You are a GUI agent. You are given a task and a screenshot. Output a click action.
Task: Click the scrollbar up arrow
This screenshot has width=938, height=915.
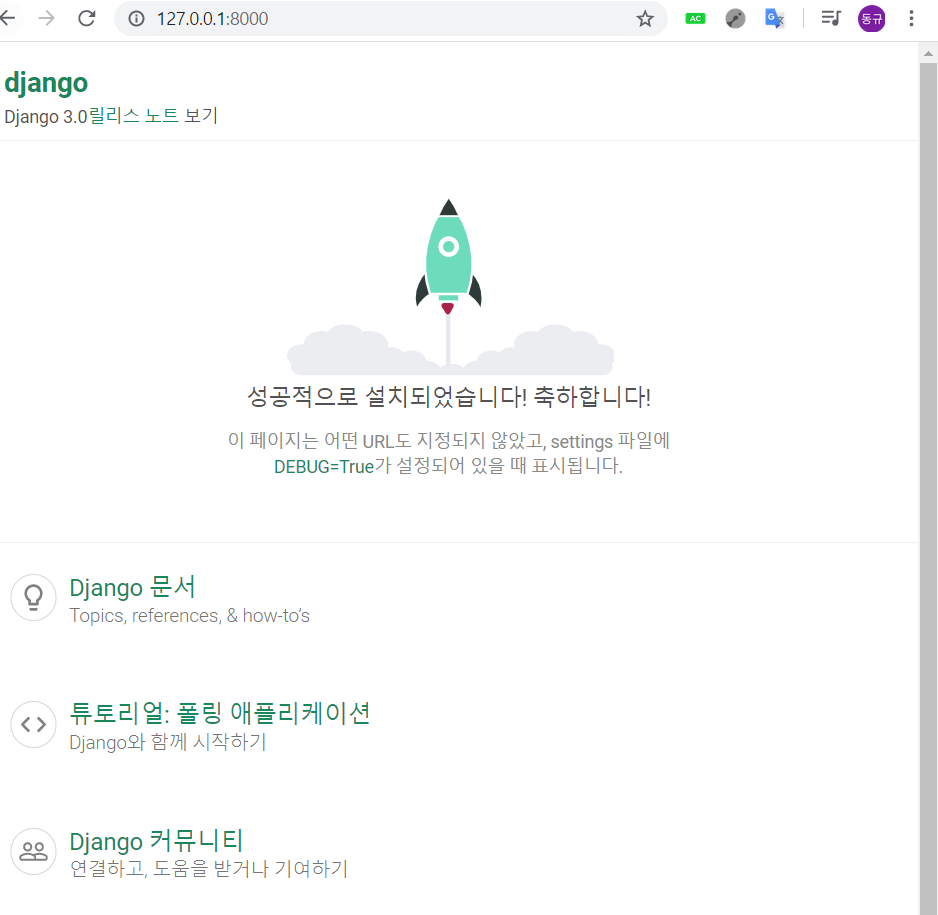pyautogui.click(x=928, y=53)
